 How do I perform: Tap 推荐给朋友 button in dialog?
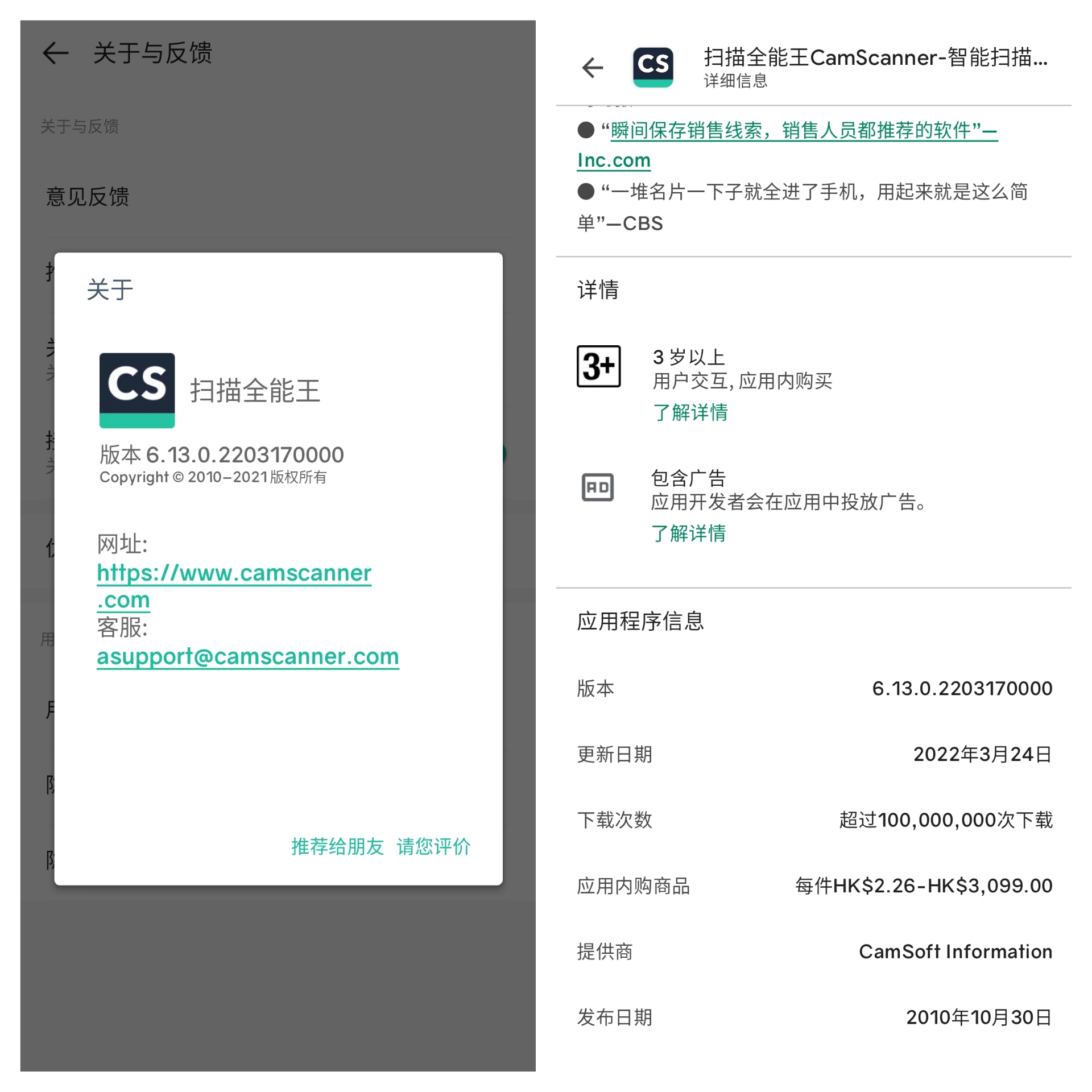(338, 846)
